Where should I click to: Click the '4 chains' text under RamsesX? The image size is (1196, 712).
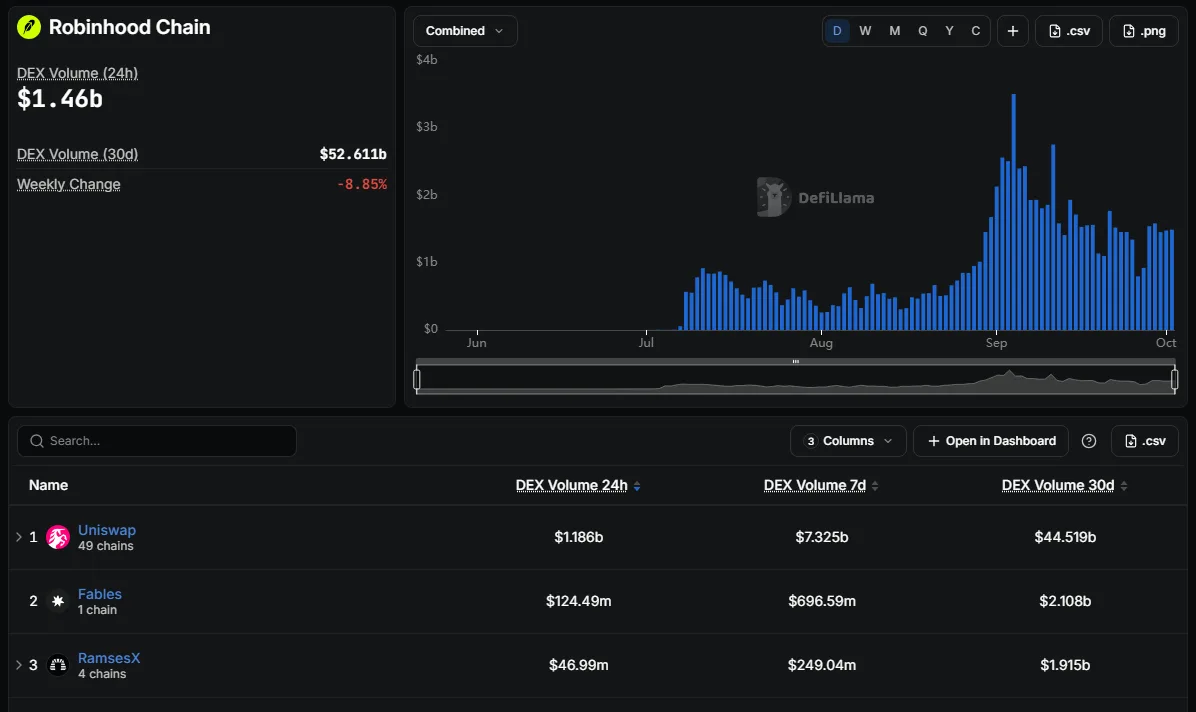(x=102, y=675)
